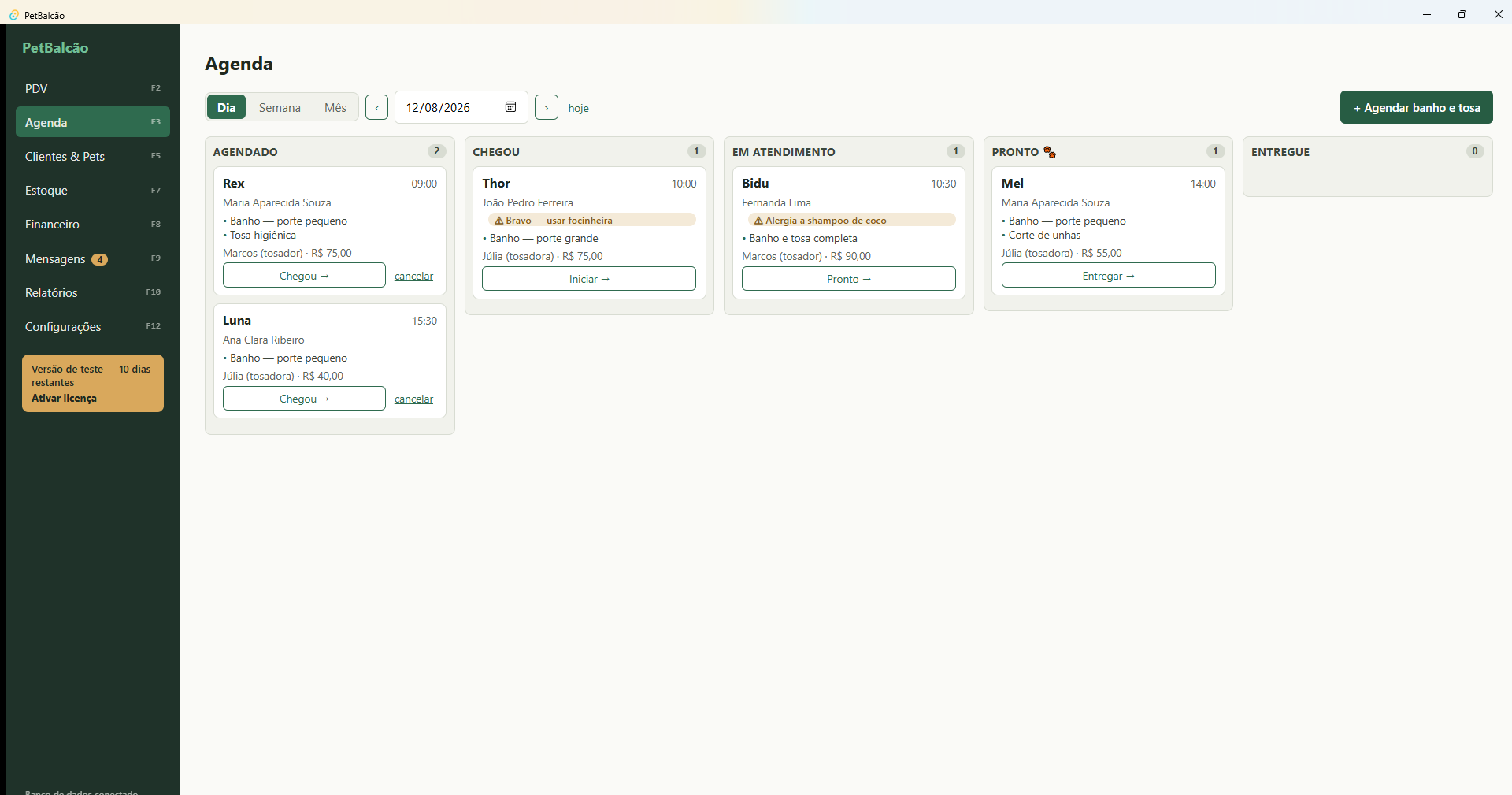Image resolution: width=1512 pixels, height=795 pixels.
Task: Click Pronto on Bidu's card
Action: pyautogui.click(x=849, y=279)
